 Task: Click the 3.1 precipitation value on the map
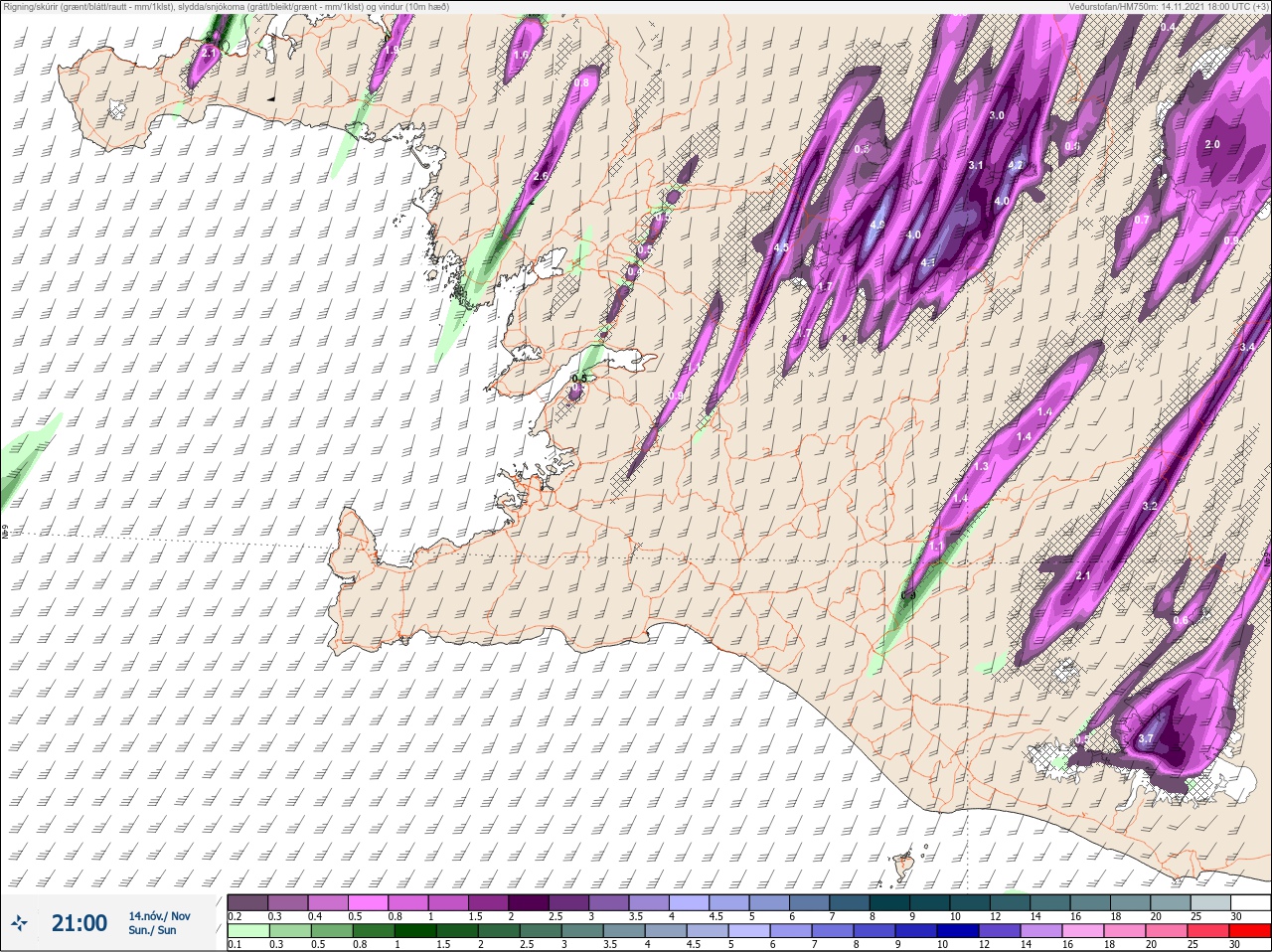(975, 165)
